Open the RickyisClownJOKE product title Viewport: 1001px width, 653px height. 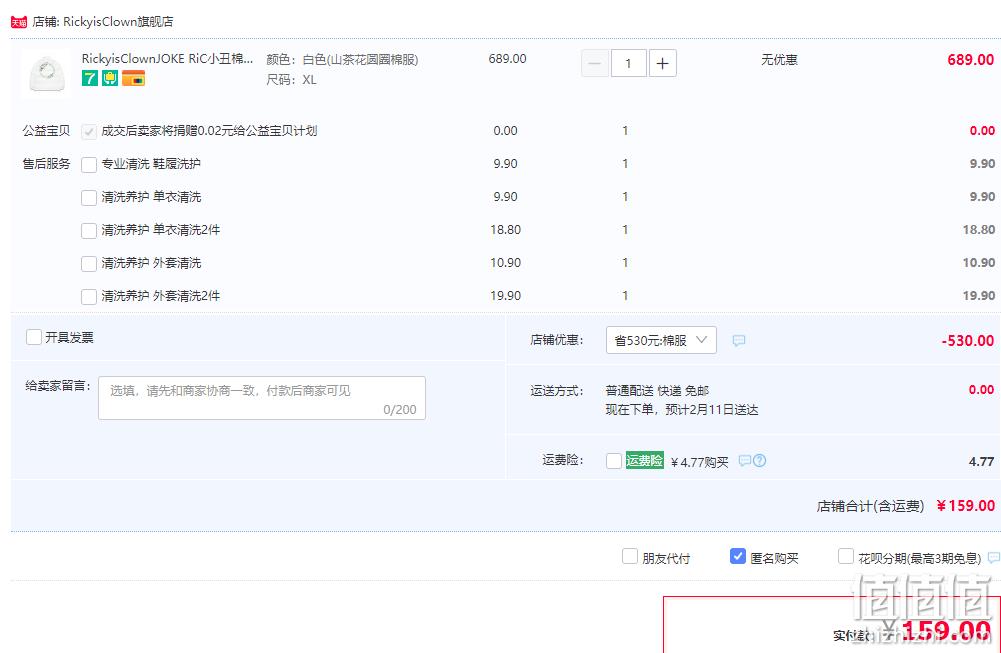167,59
